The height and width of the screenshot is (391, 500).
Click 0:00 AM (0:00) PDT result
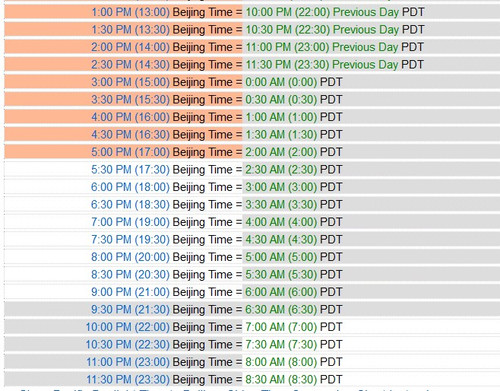(x=294, y=82)
